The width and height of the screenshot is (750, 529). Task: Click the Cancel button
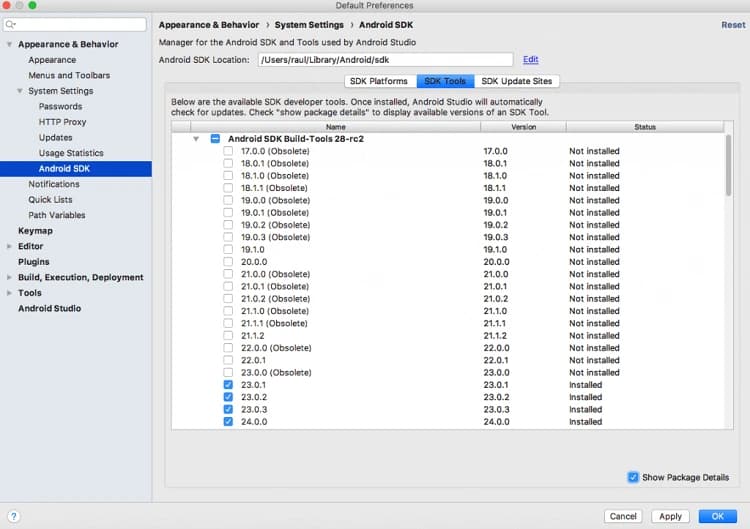[x=623, y=516]
